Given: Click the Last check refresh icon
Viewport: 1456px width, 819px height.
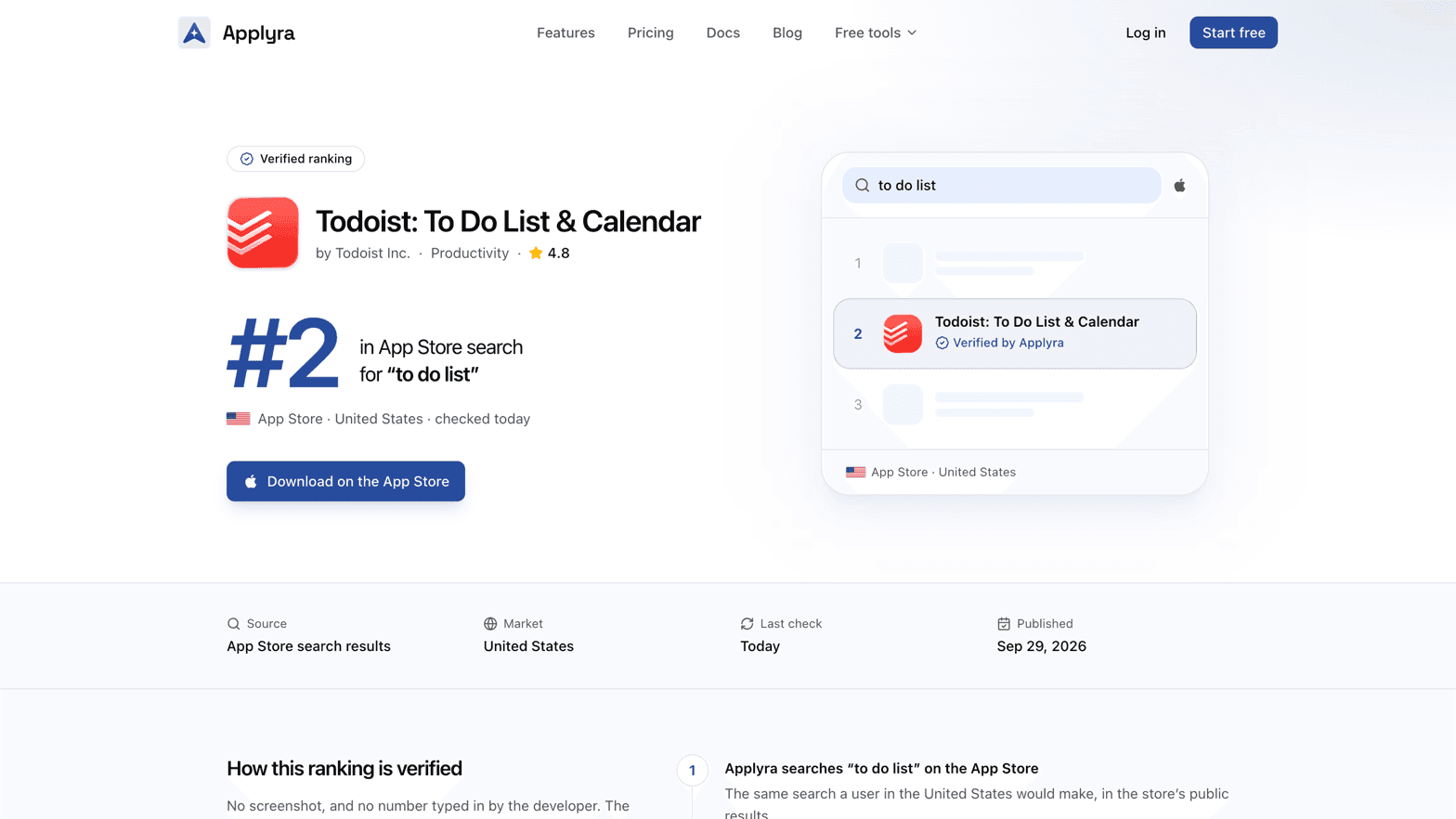Looking at the screenshot, I should point(747,624).
